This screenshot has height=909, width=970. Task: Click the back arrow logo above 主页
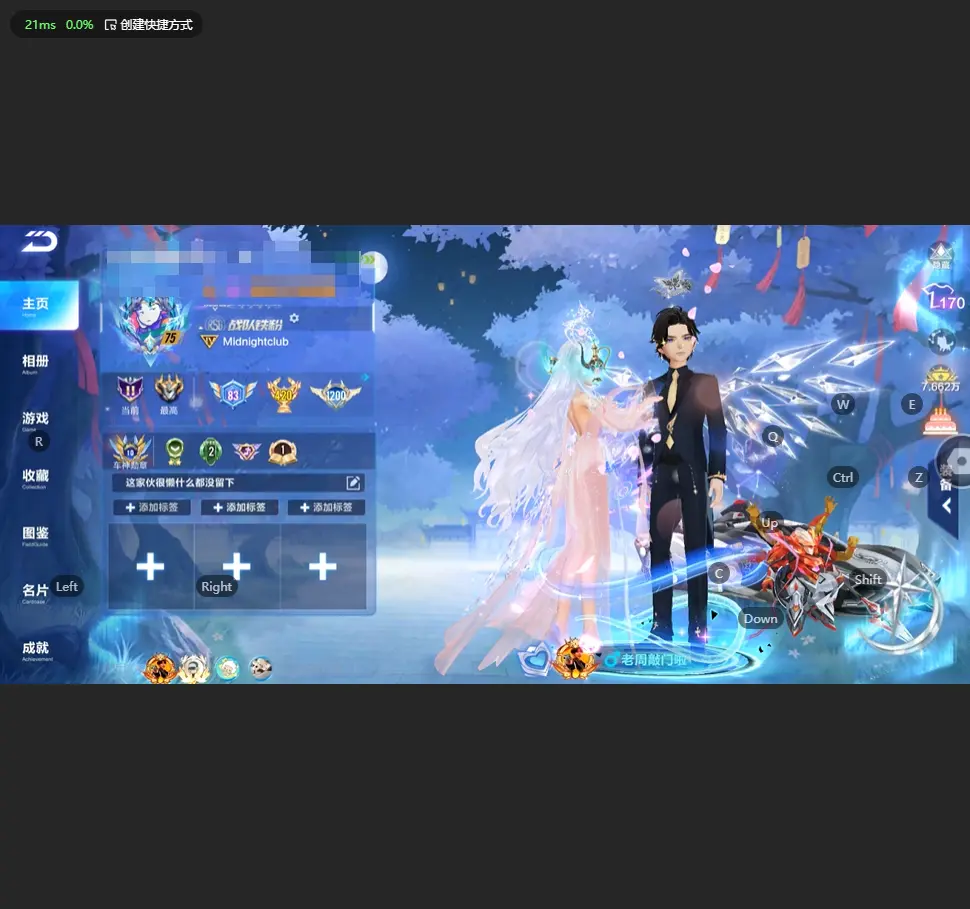coord(40,241)
